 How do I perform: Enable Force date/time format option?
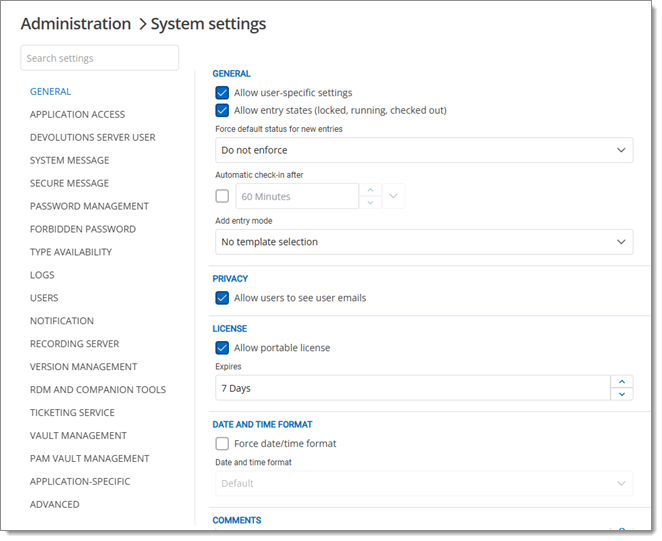(222, 443)
